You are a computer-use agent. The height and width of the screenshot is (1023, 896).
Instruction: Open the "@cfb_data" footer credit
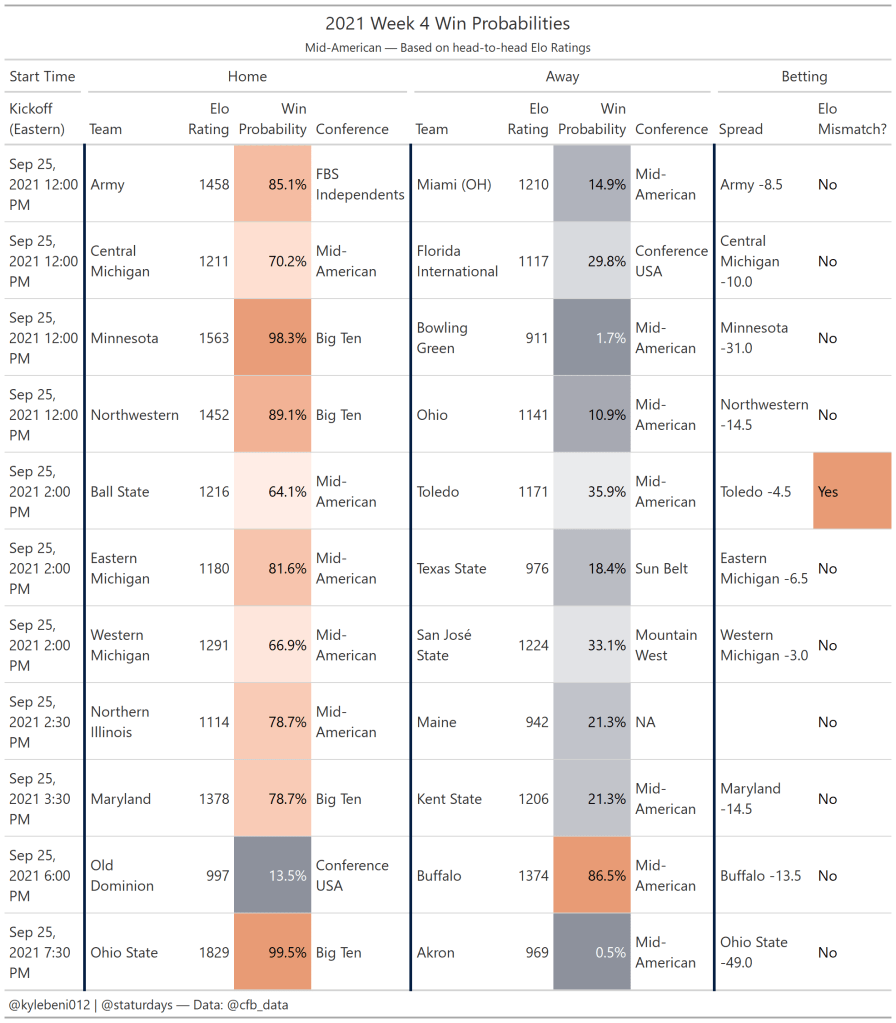click(256, 1005)
